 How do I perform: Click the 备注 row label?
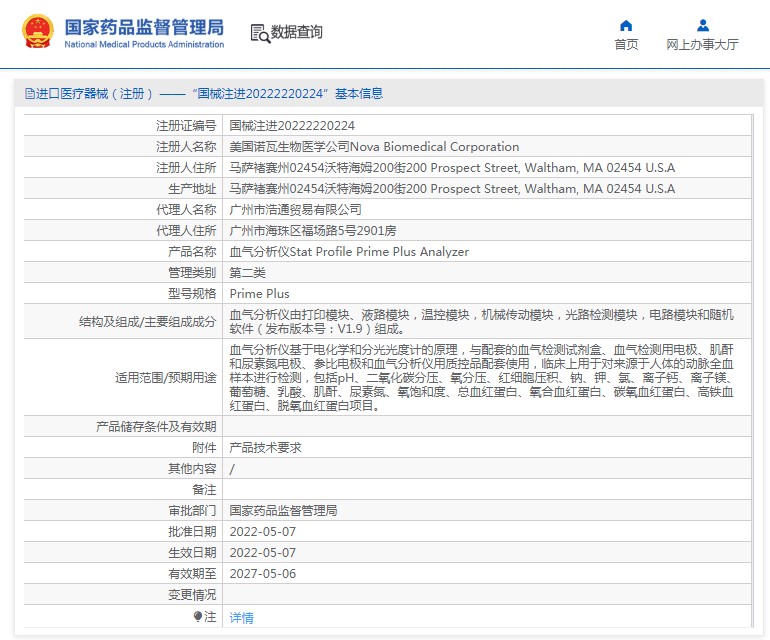click(x=204, y=490)
